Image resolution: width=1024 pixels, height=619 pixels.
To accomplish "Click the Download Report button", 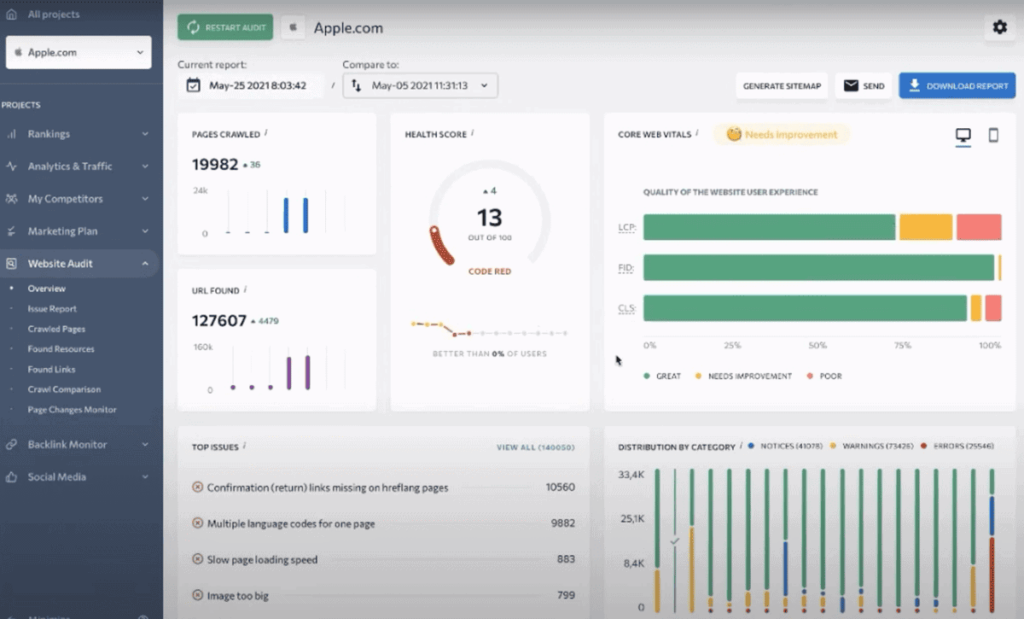I will [957, 86].
